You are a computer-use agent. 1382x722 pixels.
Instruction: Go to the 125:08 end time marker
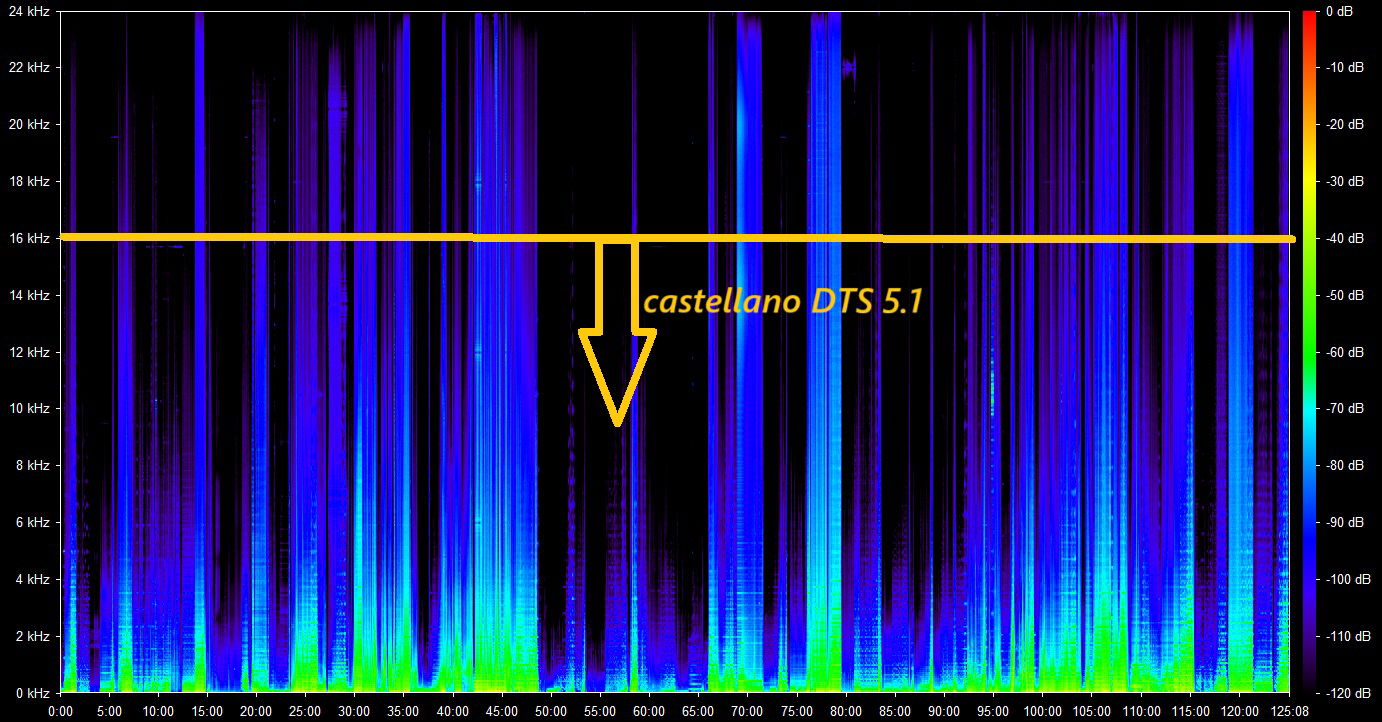[x=1288, y=711]
